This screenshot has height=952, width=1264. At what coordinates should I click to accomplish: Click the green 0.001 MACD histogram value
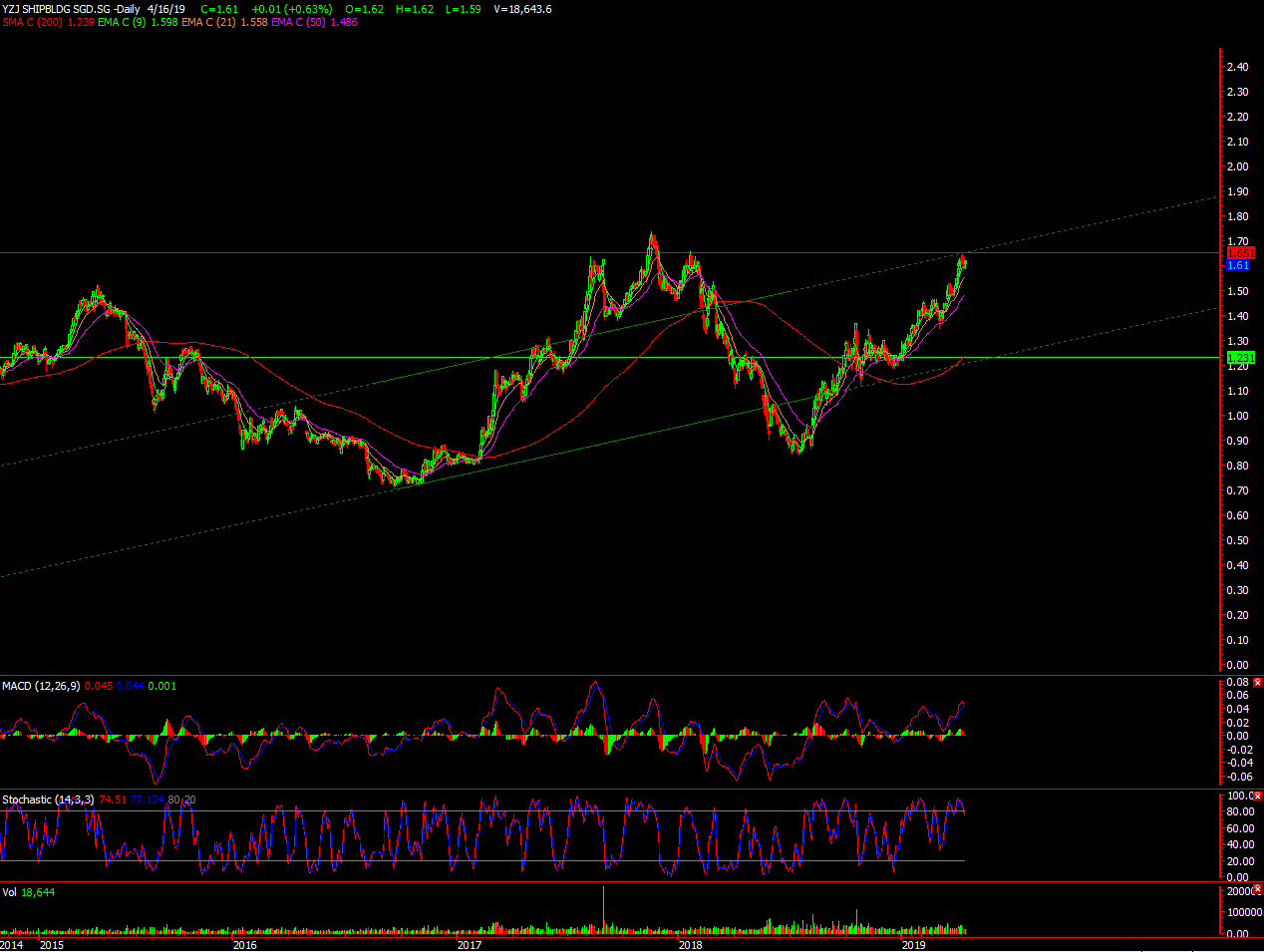click(162, 686)
